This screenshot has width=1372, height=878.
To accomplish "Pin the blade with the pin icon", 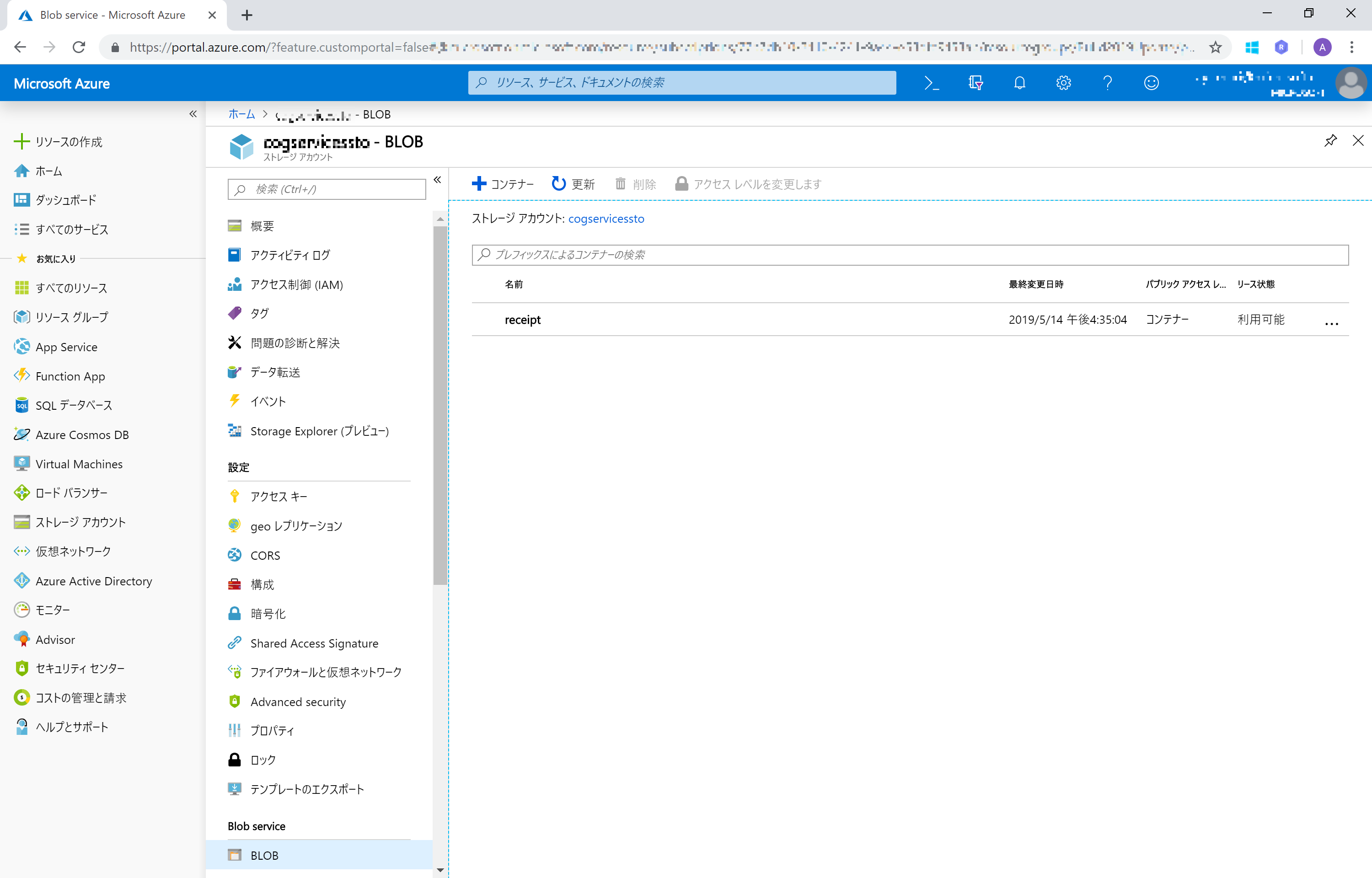I will pos(1330,141).
